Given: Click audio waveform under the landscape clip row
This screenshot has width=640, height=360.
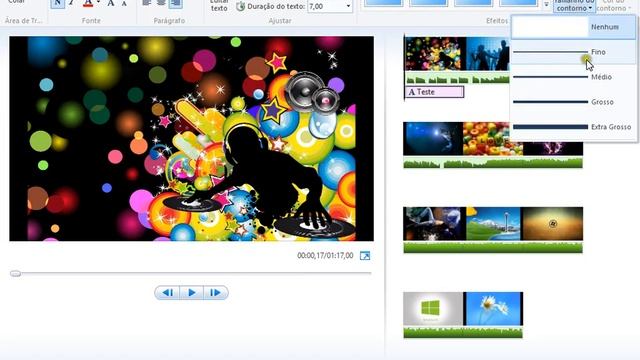Looking at the screenshot, I should point(493,247).
